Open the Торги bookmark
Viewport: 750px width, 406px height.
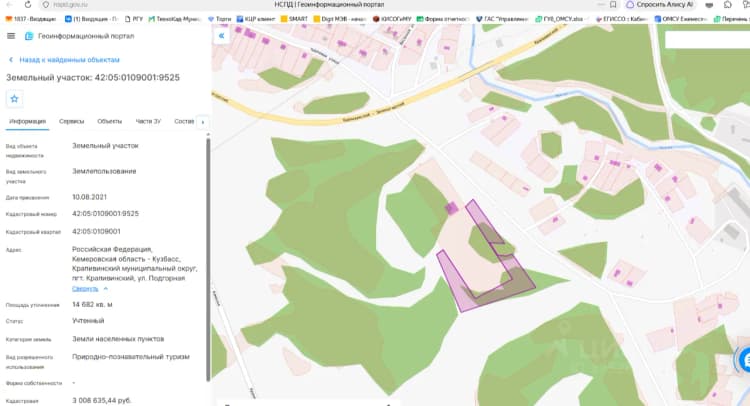[x=220, y=19]
